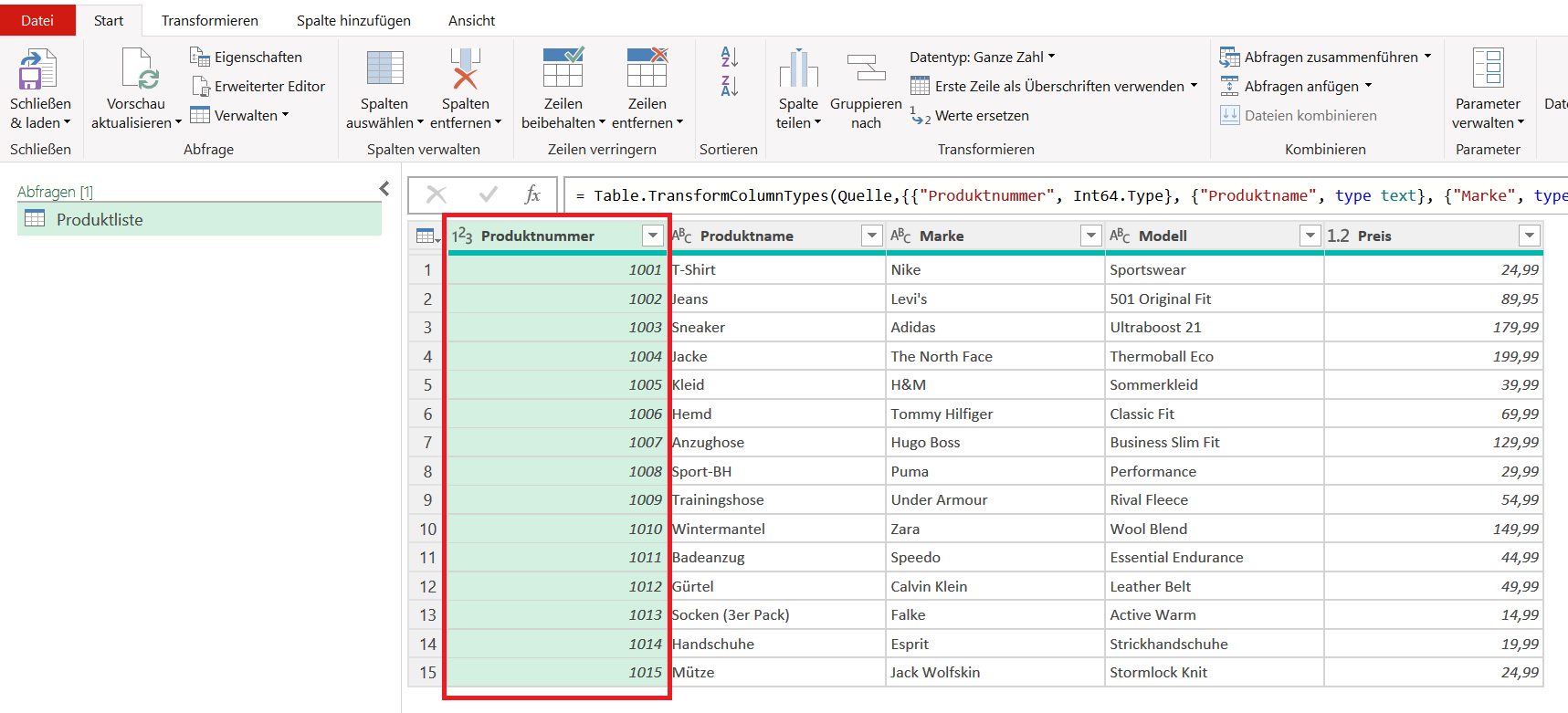Viewport: 1568px width, 713px height.
Task: Confirm formula with checkmark icon
Action: (489, 194)
